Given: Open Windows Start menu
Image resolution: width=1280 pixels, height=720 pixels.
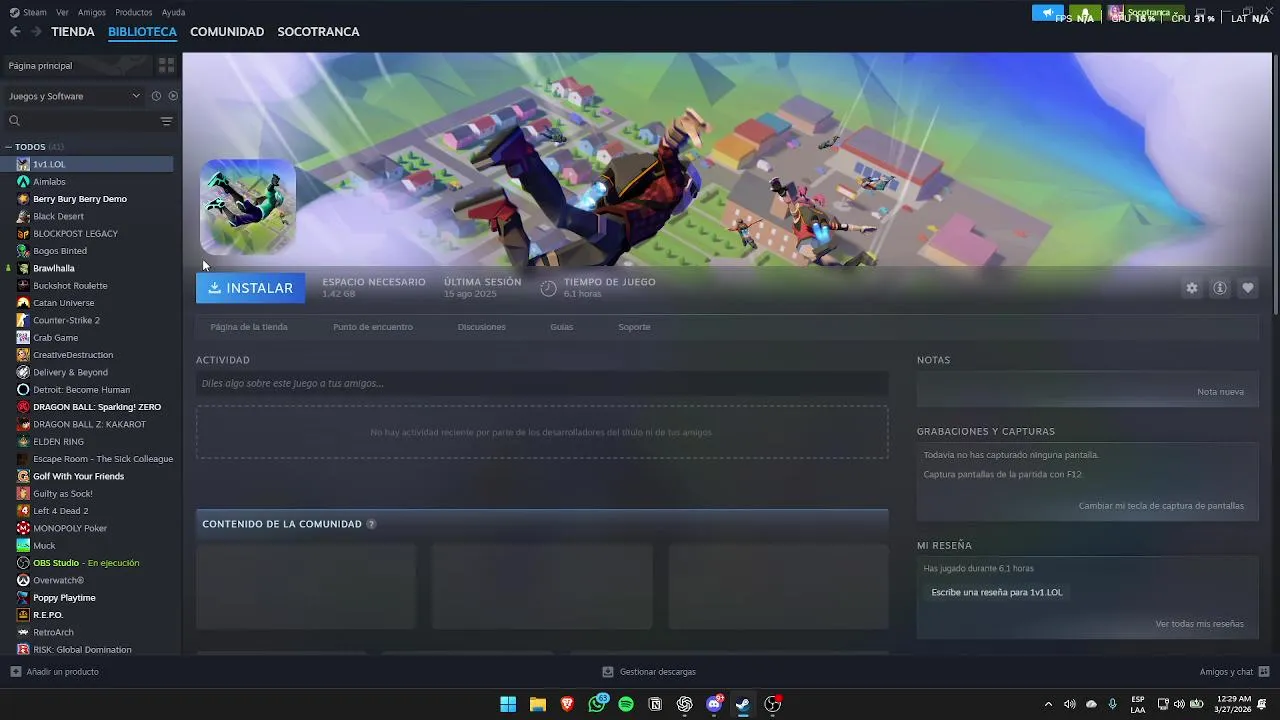Looking at the screenshot, I should (508, 704).
